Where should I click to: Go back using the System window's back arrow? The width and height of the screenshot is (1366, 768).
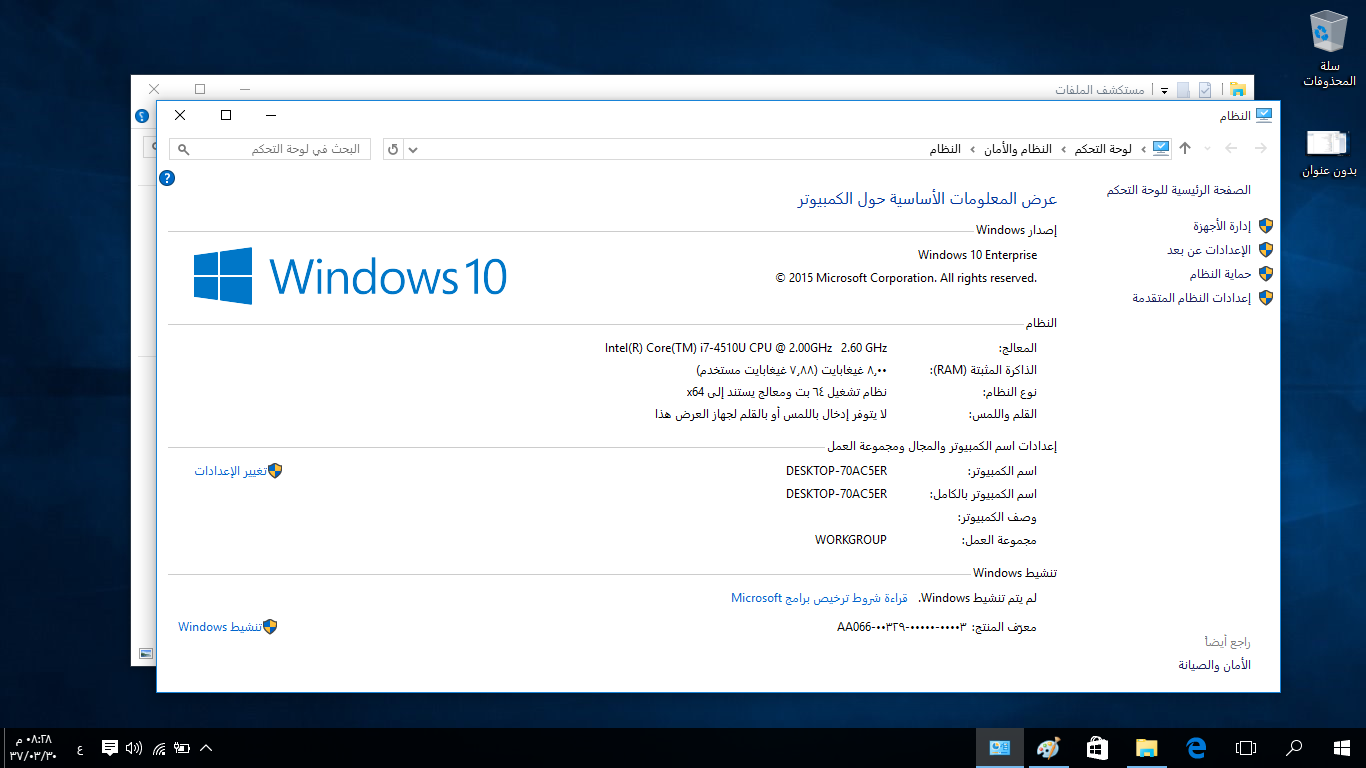[1260, 149]
